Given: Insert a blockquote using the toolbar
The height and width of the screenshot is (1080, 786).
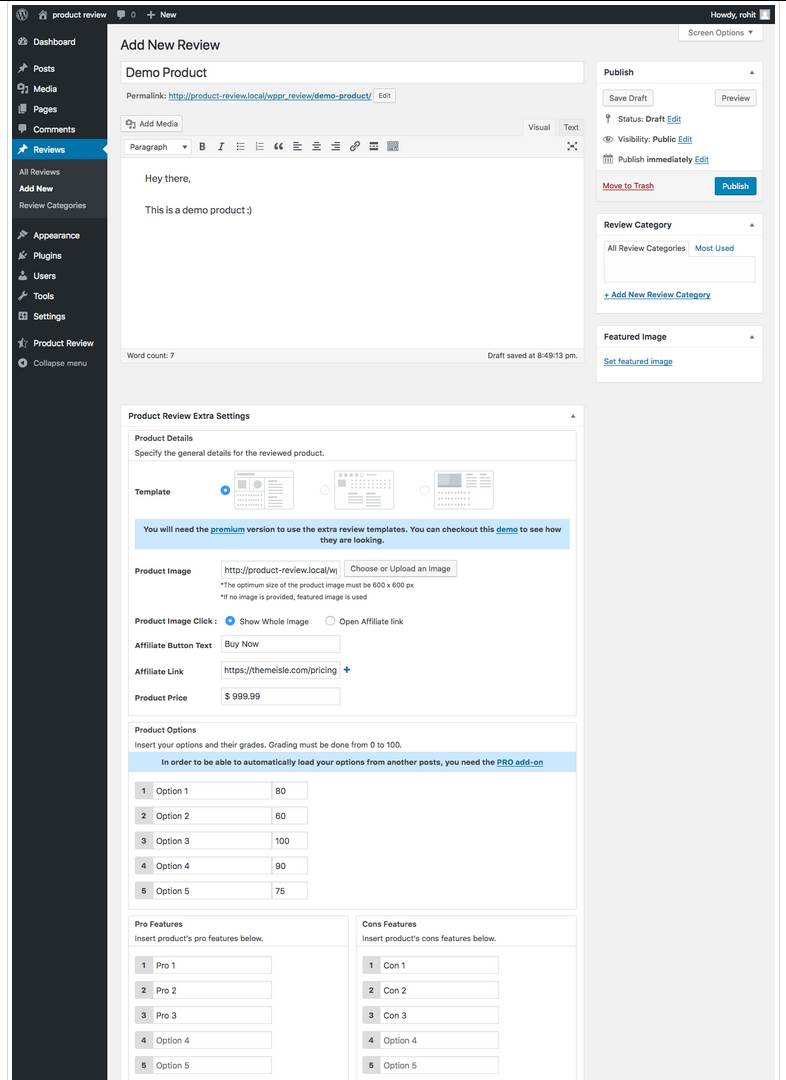Looking at the screenshot, I should (x=278, y=147).
